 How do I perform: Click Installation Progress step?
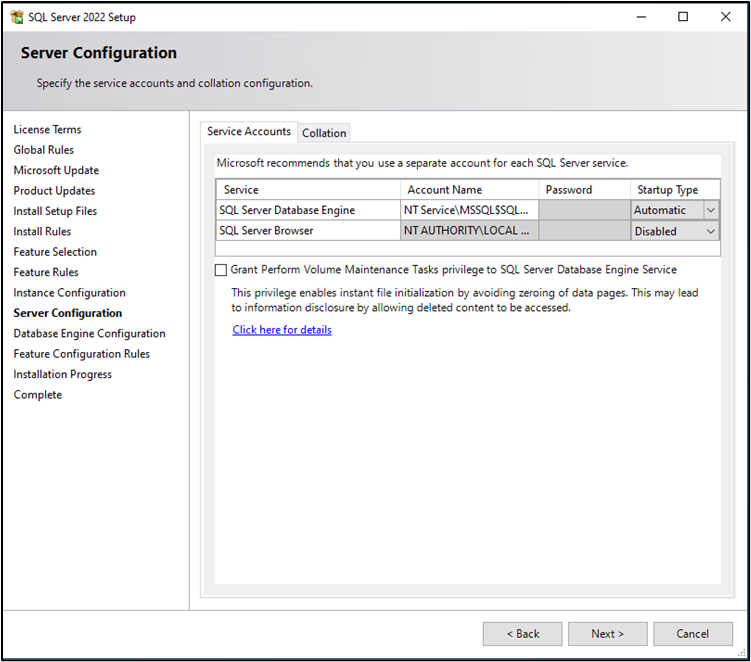tap(63, 375)
